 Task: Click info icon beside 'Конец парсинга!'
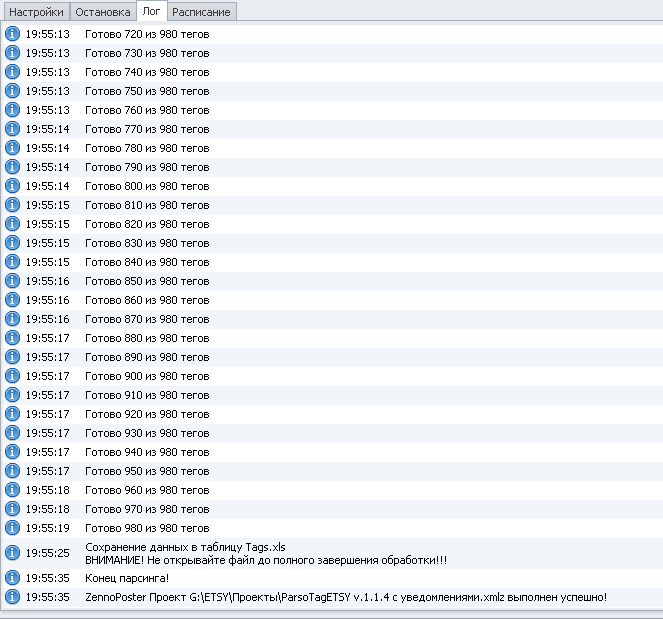pos(12,578)
